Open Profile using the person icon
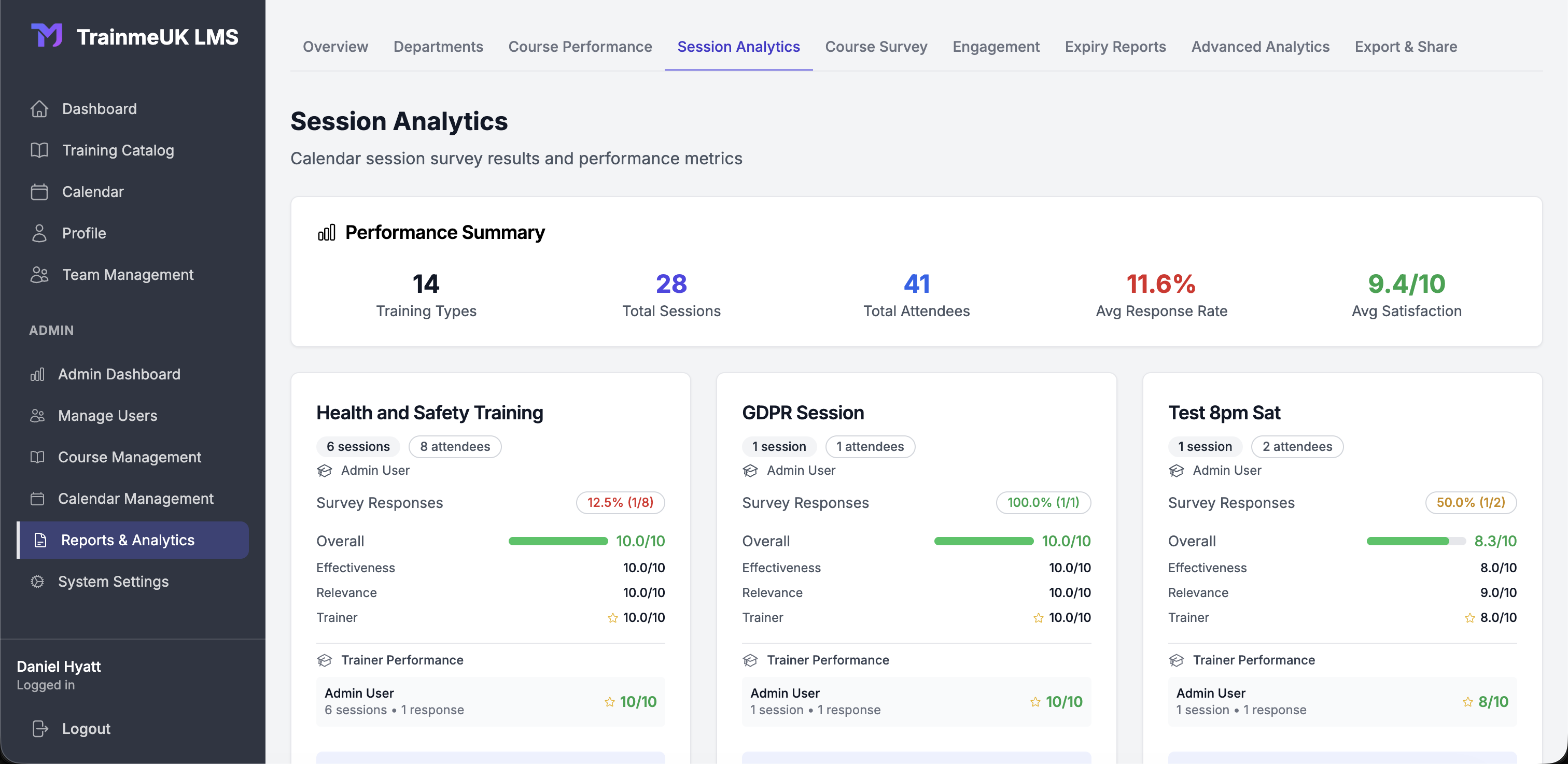 click(x=39, y=233)
